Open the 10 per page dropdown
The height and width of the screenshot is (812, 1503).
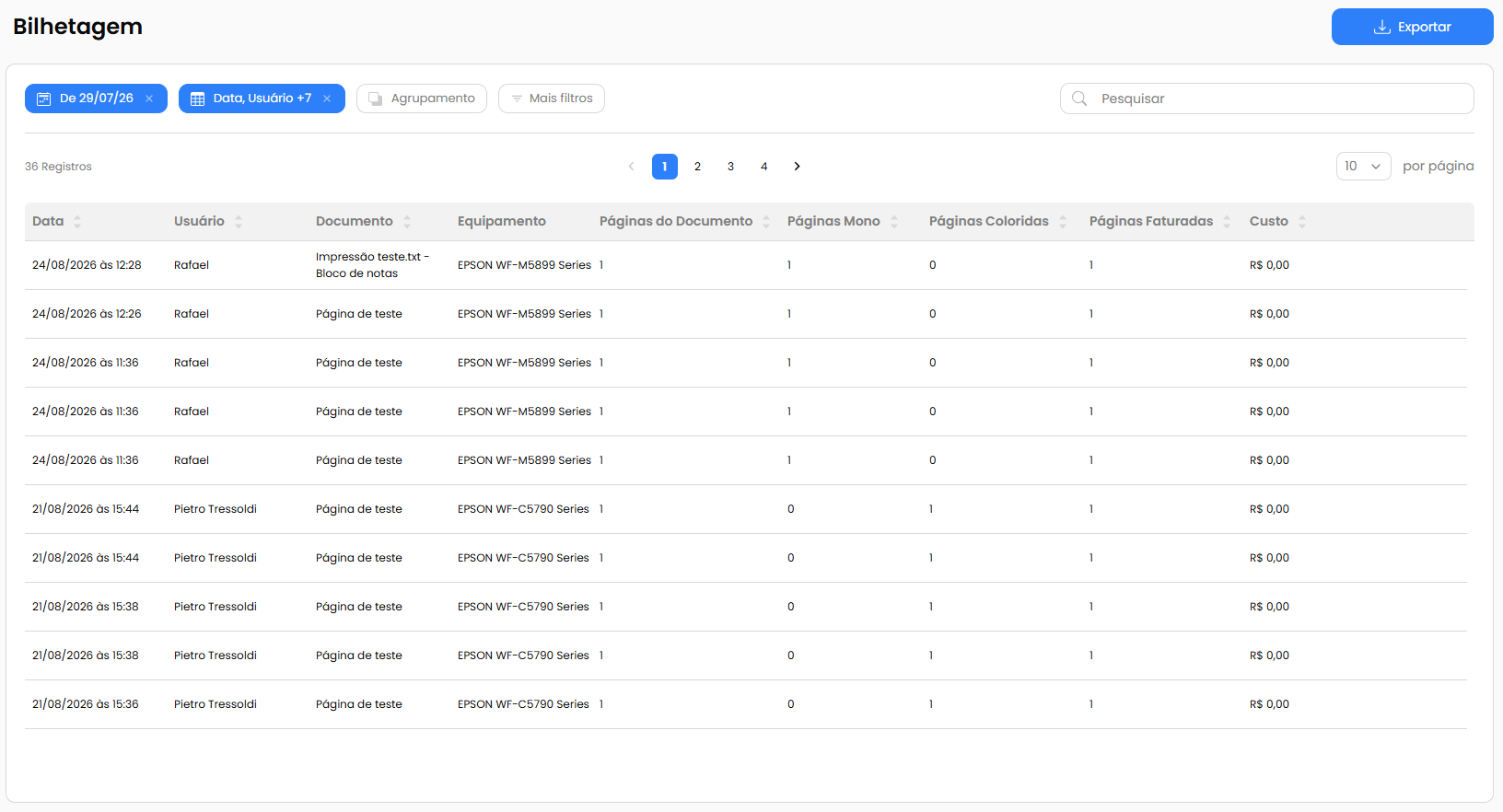click(x=1364, y=167)
